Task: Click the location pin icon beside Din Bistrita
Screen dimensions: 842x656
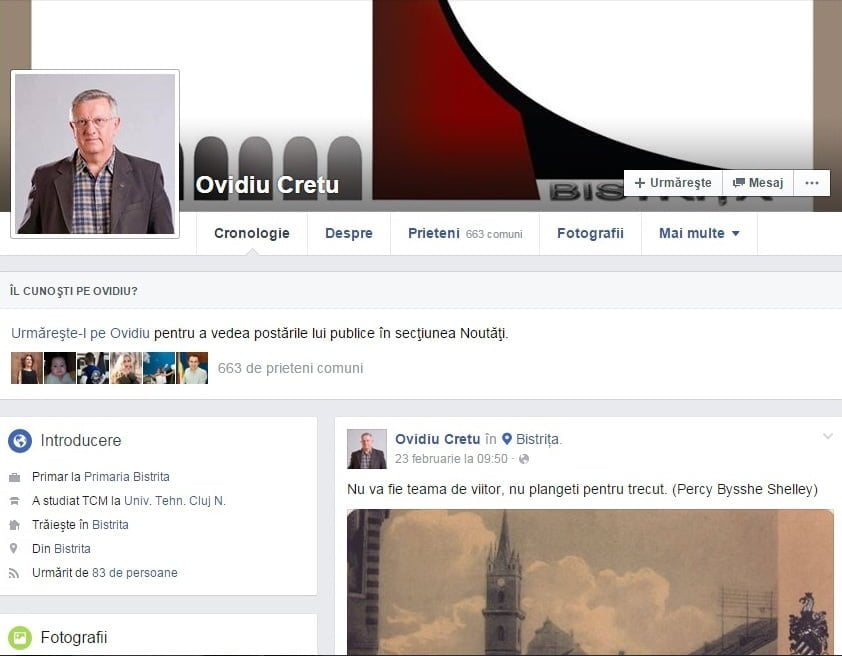Action: pos(14,549)
